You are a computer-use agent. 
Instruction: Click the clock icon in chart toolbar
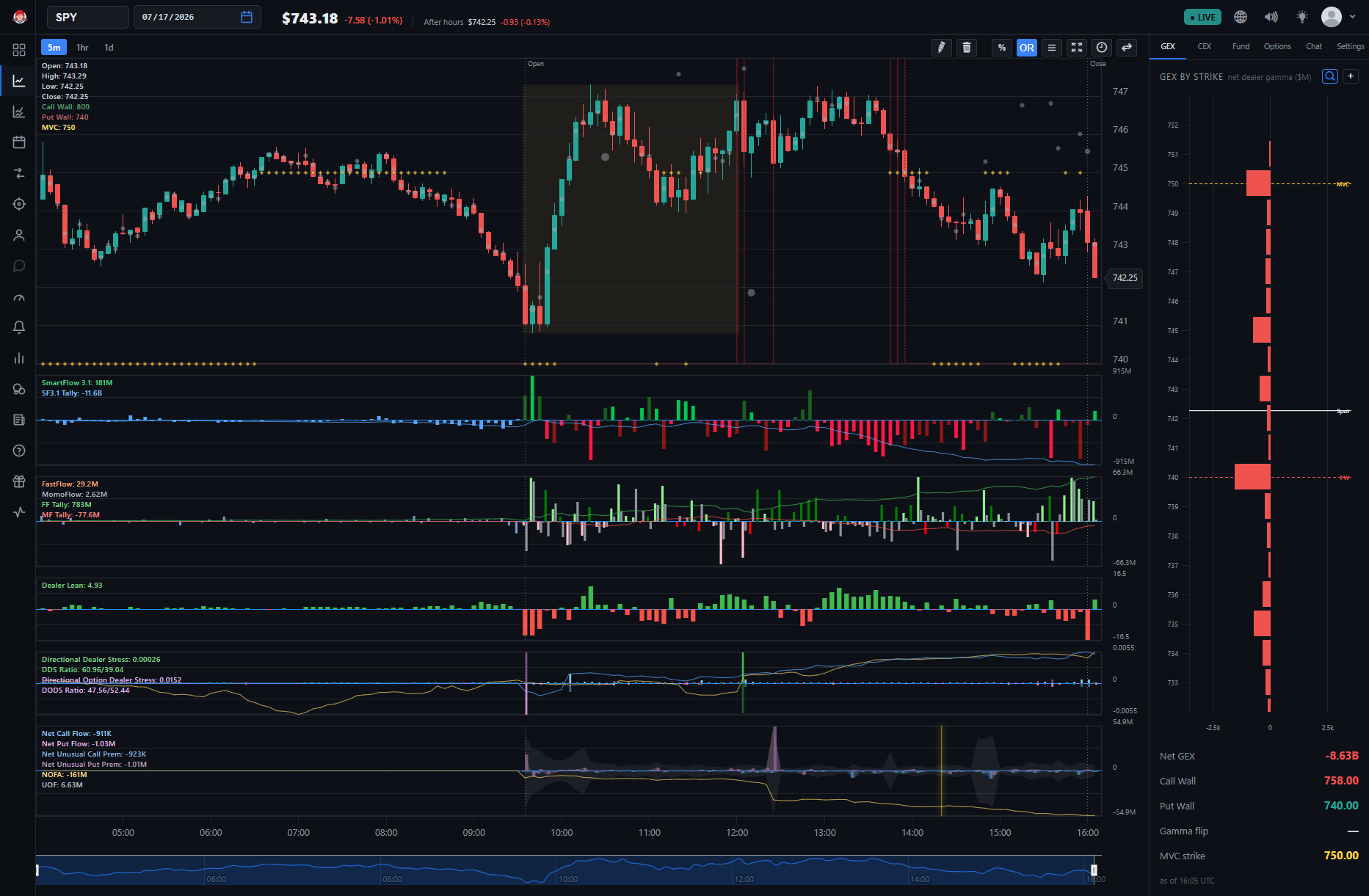[1102, 48]
